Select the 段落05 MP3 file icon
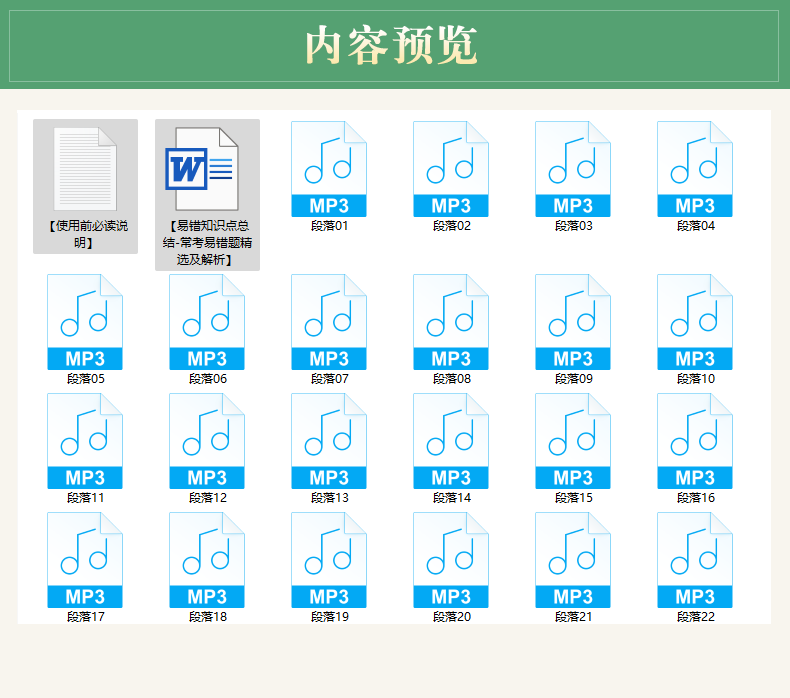Viewport: 790px width, 698px height. point(85,322)
